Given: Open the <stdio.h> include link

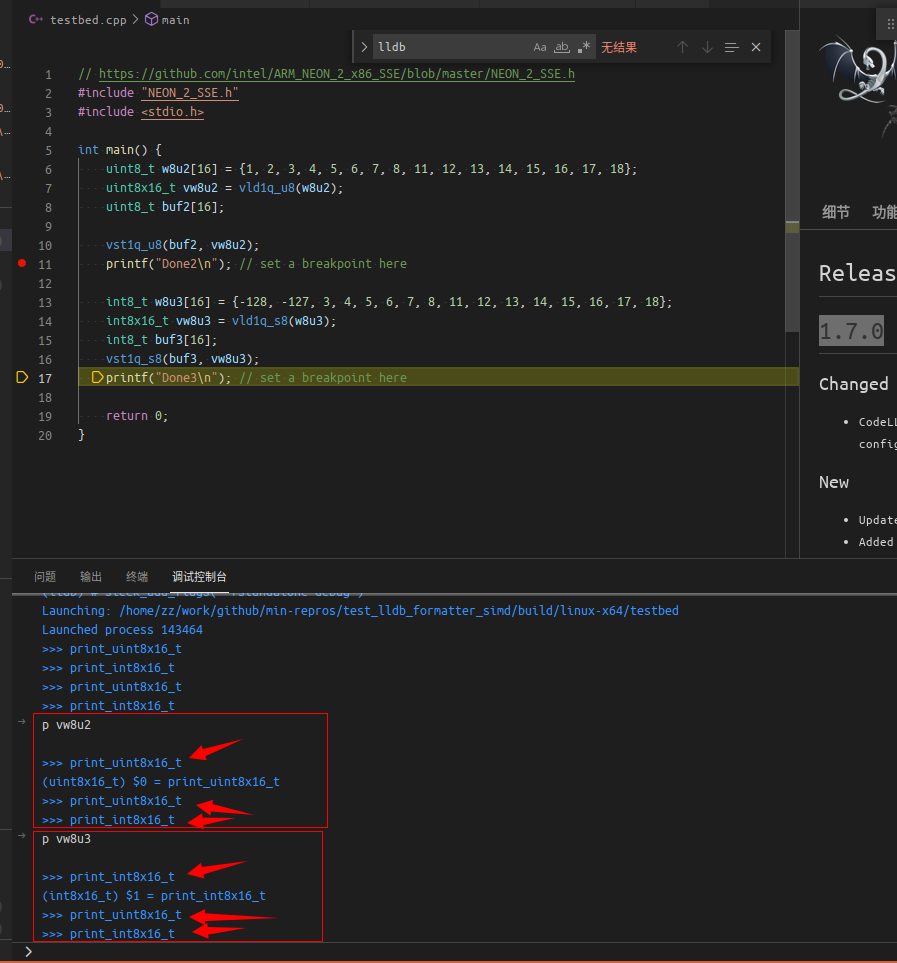Looking at the screenshot, I should point(173,112).
